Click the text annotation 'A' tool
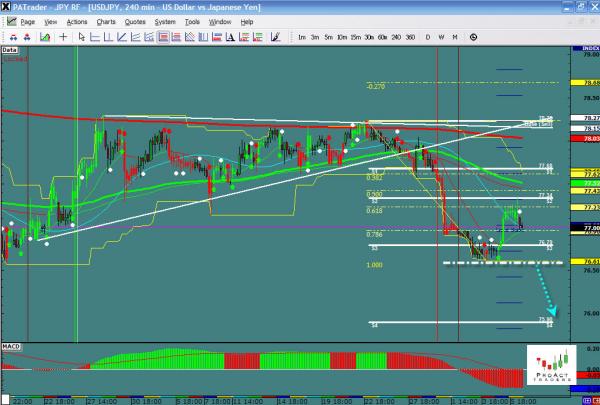The height and width of the screenshot is (405, 600). 230,37
